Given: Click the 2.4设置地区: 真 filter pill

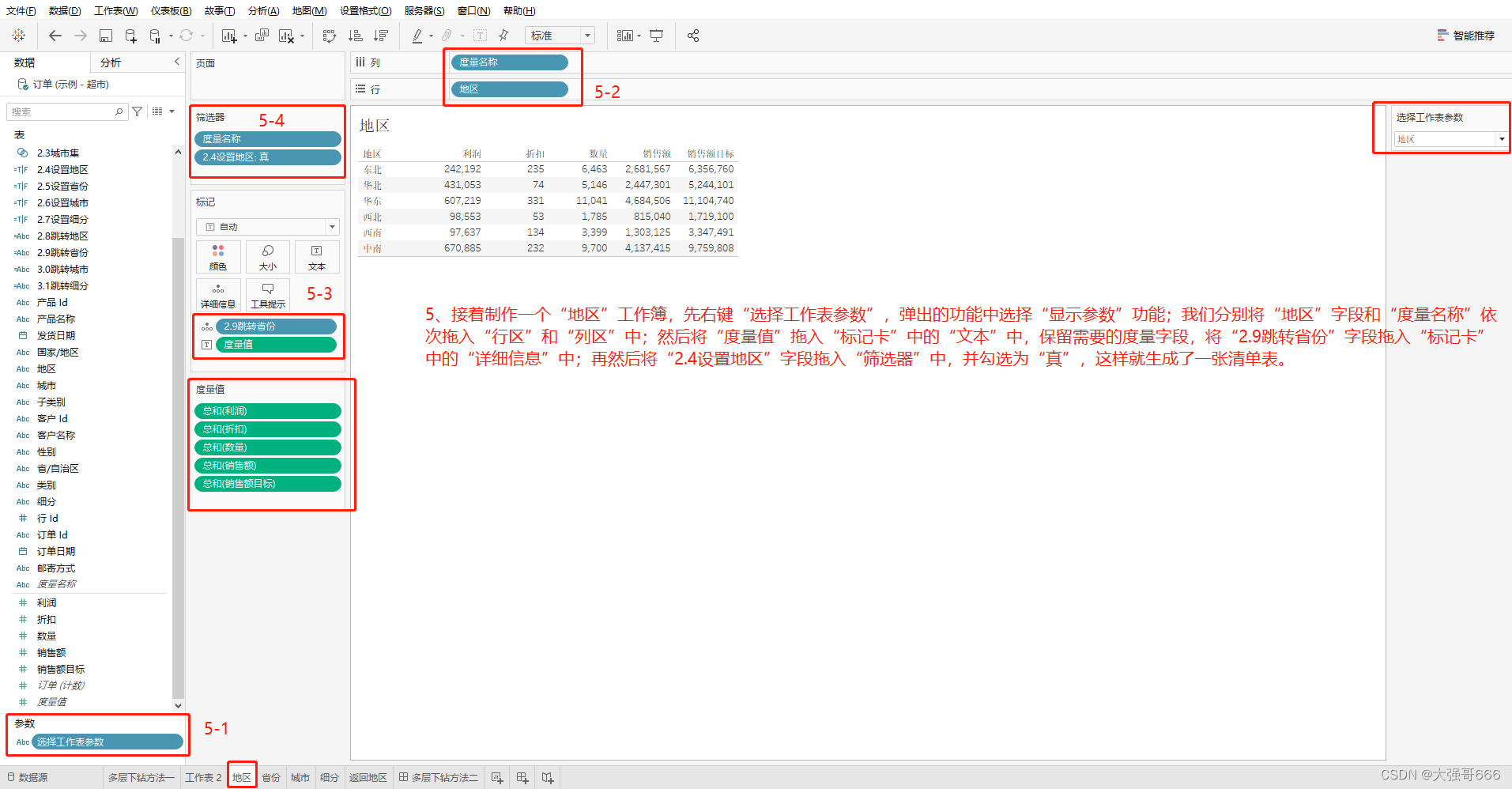Looking at the screenshot, I should point(268,157).
